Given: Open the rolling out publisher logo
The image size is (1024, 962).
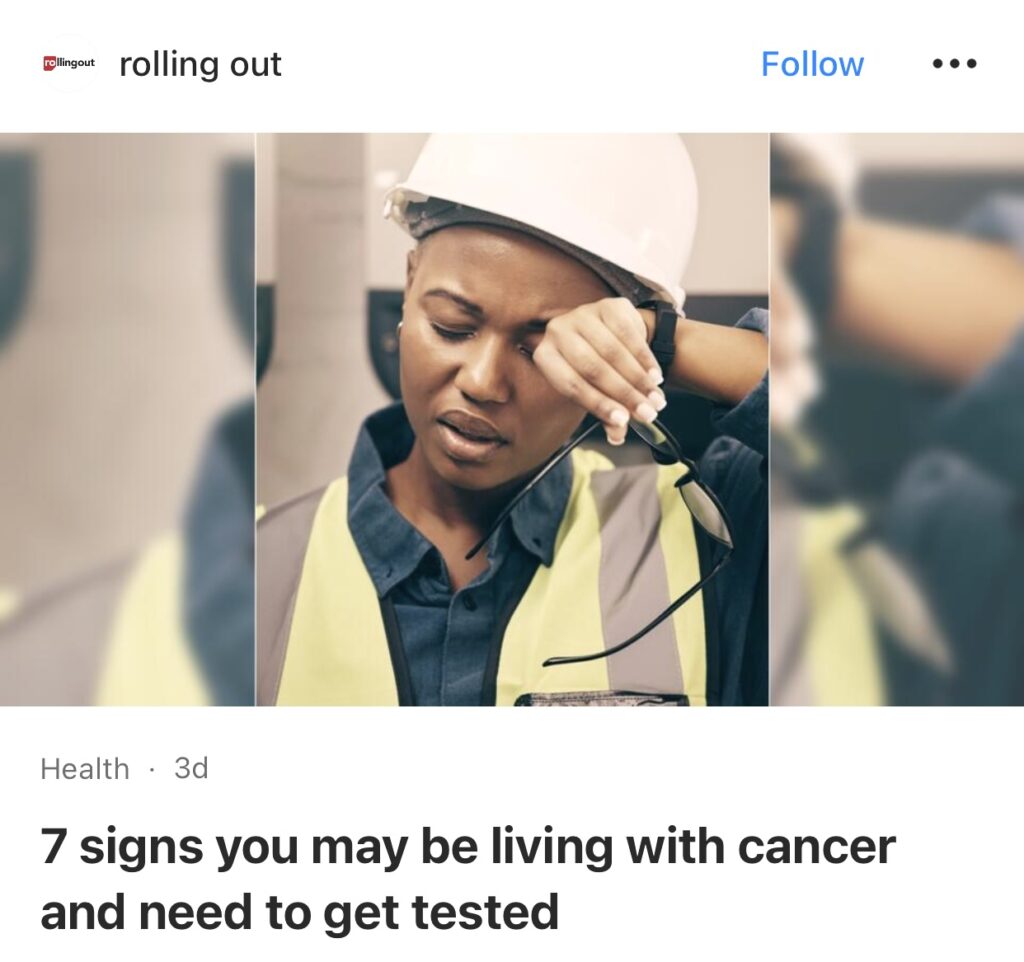Looking at the screenshot, I should pos(69,63).
